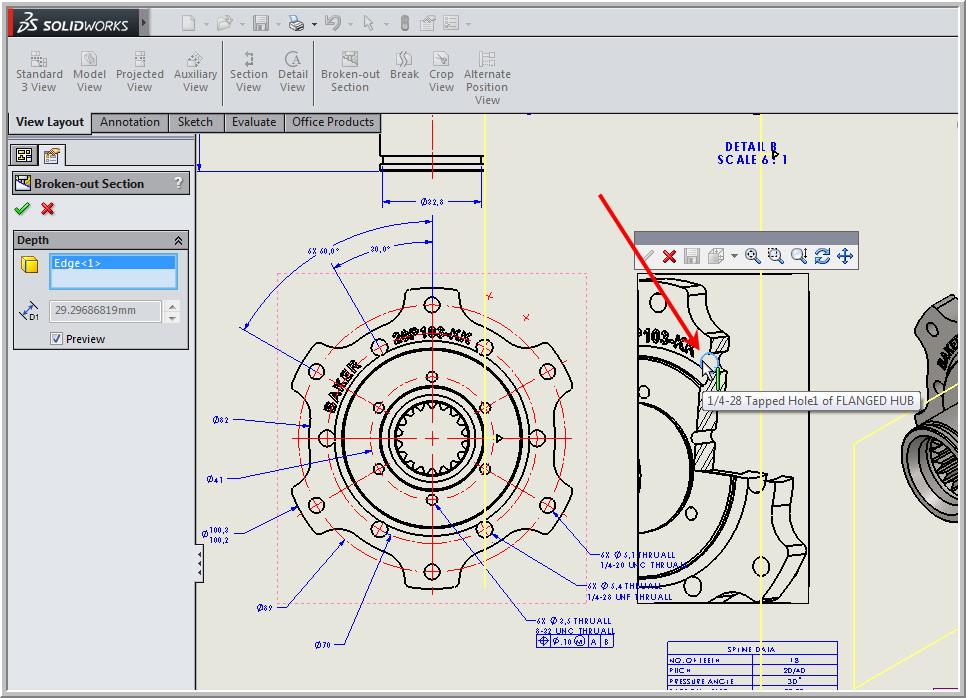Accept with the green checkmark
This screenshot has width=966, height=698.
(22, 209)
